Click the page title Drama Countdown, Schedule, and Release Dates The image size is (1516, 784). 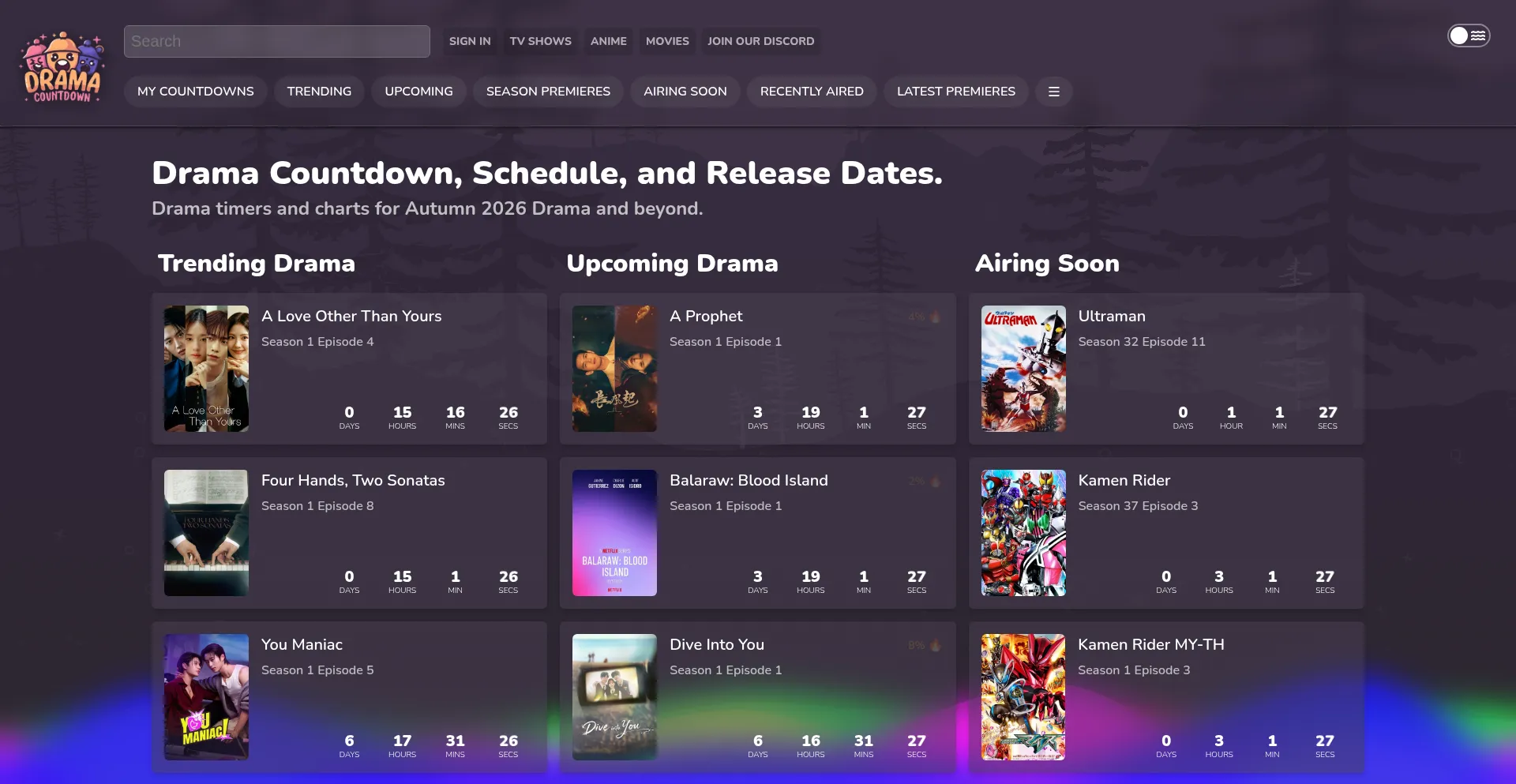click(547, 173)
